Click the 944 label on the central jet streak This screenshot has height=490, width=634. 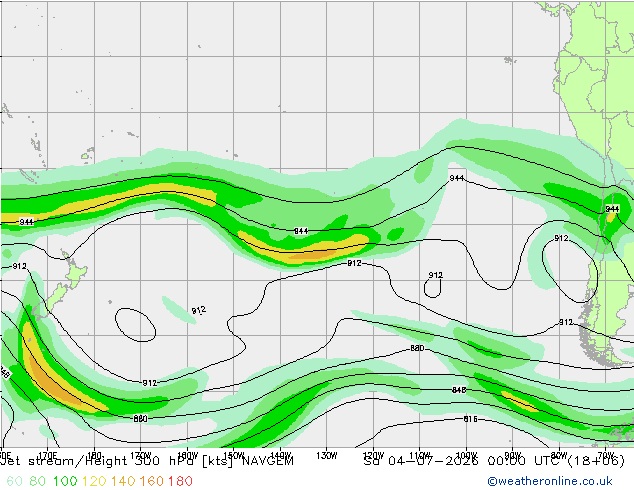(x=301, y=231)
